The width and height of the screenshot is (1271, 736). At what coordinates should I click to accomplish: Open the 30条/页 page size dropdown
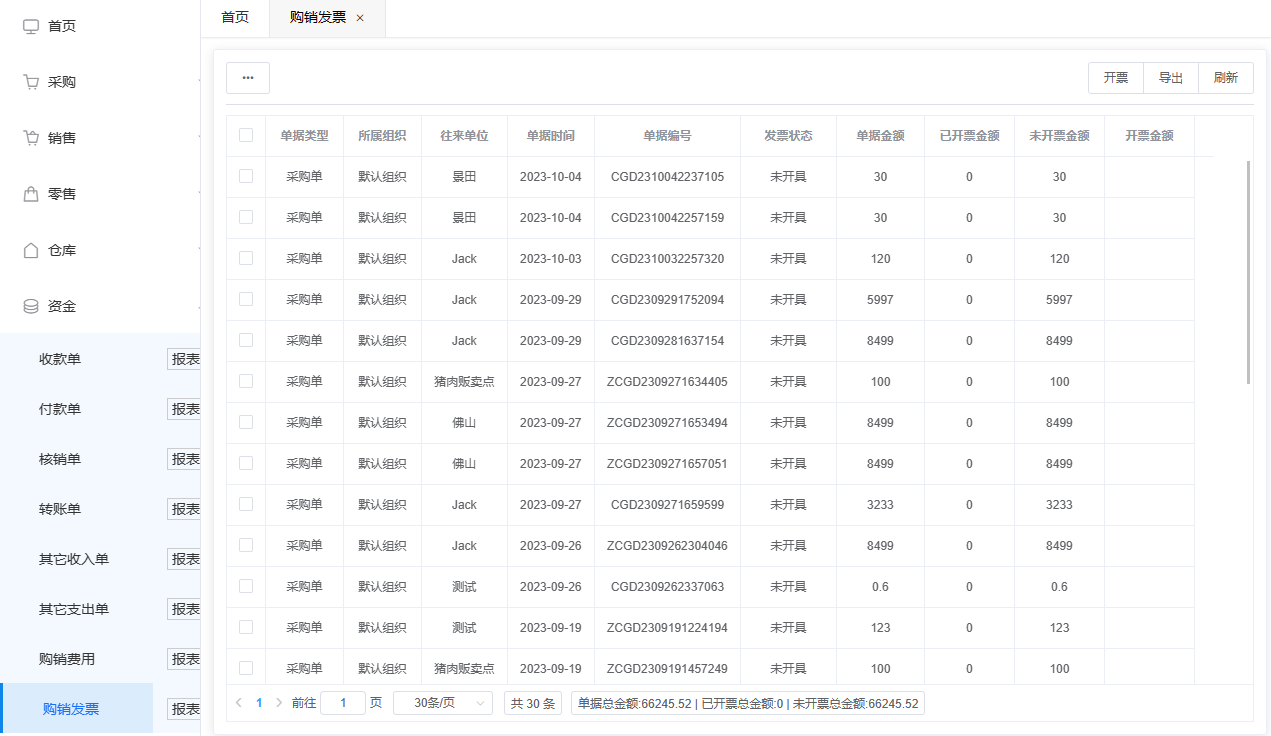(443, 703)
